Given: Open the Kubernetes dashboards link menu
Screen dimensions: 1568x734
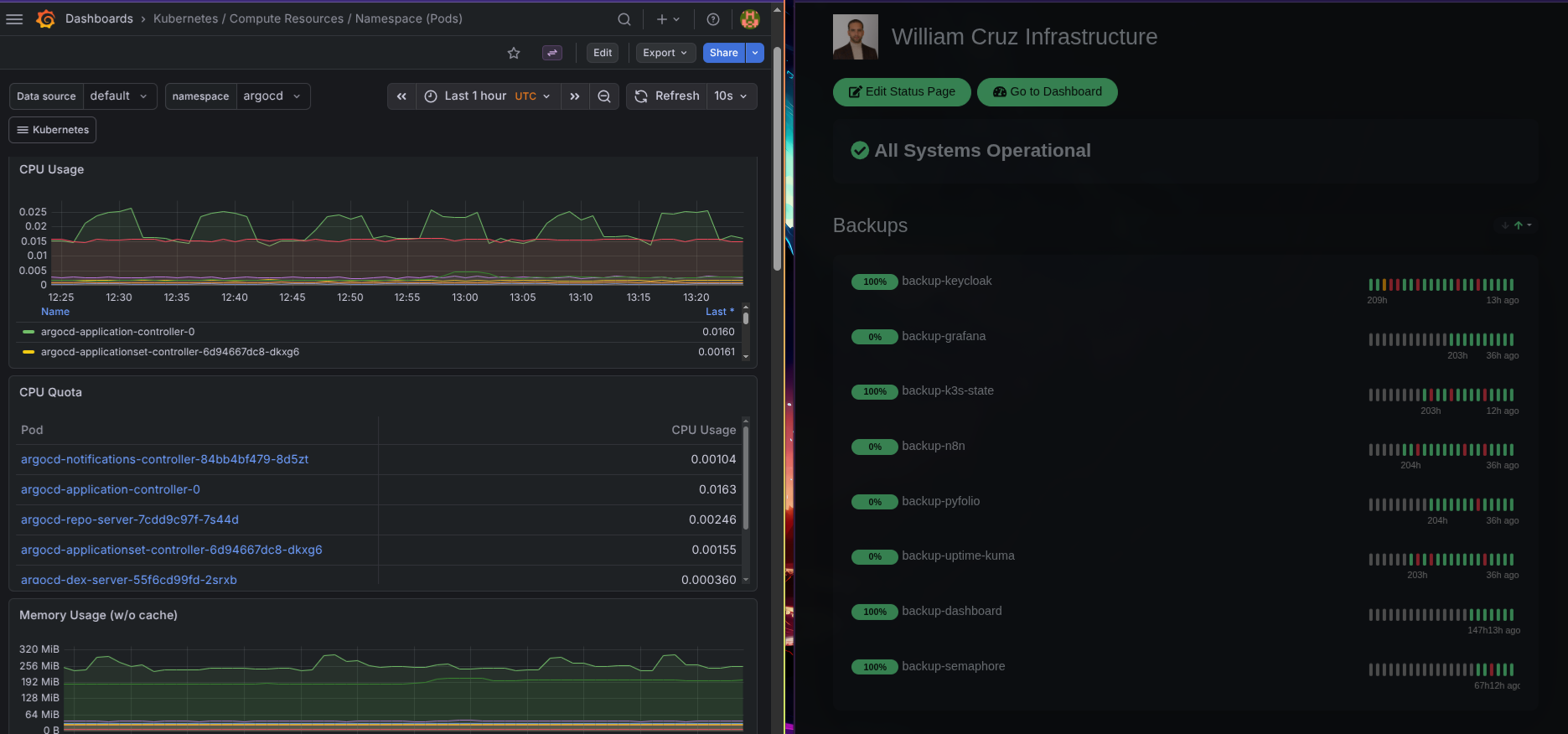Looking at the screenshot, I should [x=53, y=130].
